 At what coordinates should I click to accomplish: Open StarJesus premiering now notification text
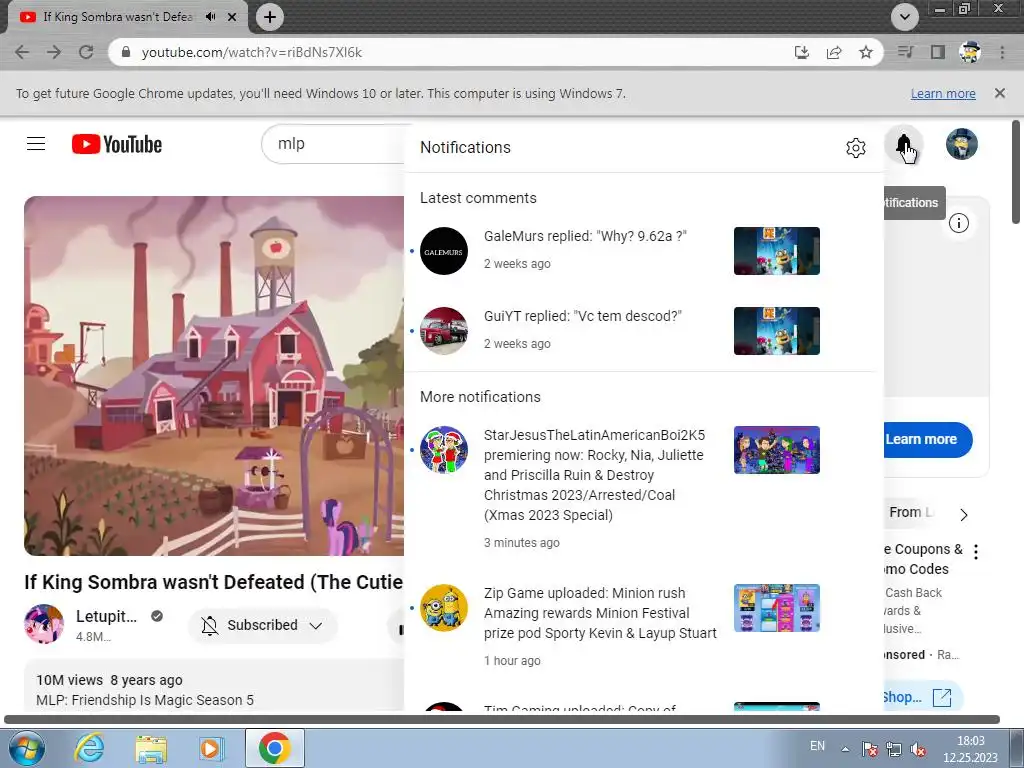click(594, 475)
